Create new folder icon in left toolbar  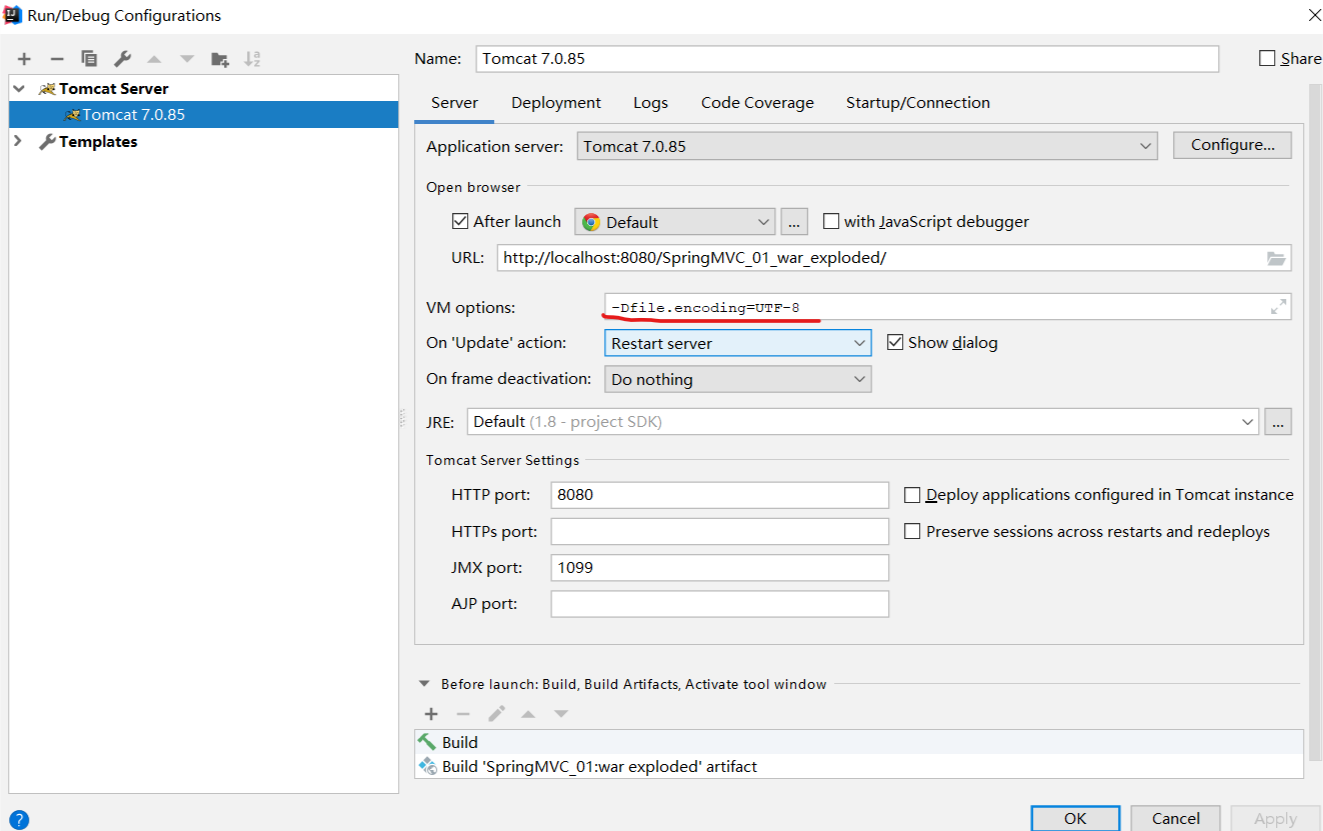pos(220,59)
